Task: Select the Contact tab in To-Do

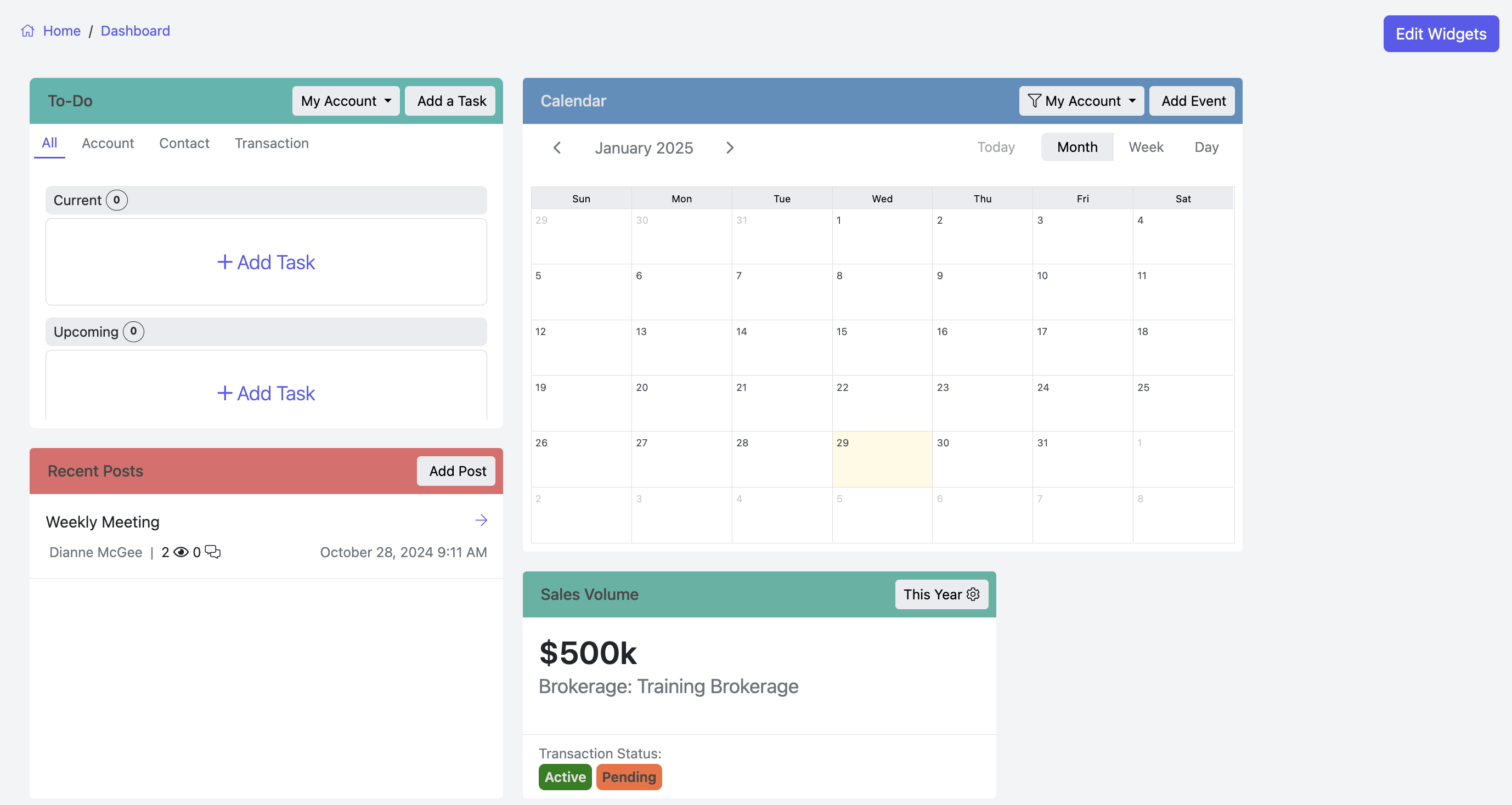Action: (x=184, y=143)
